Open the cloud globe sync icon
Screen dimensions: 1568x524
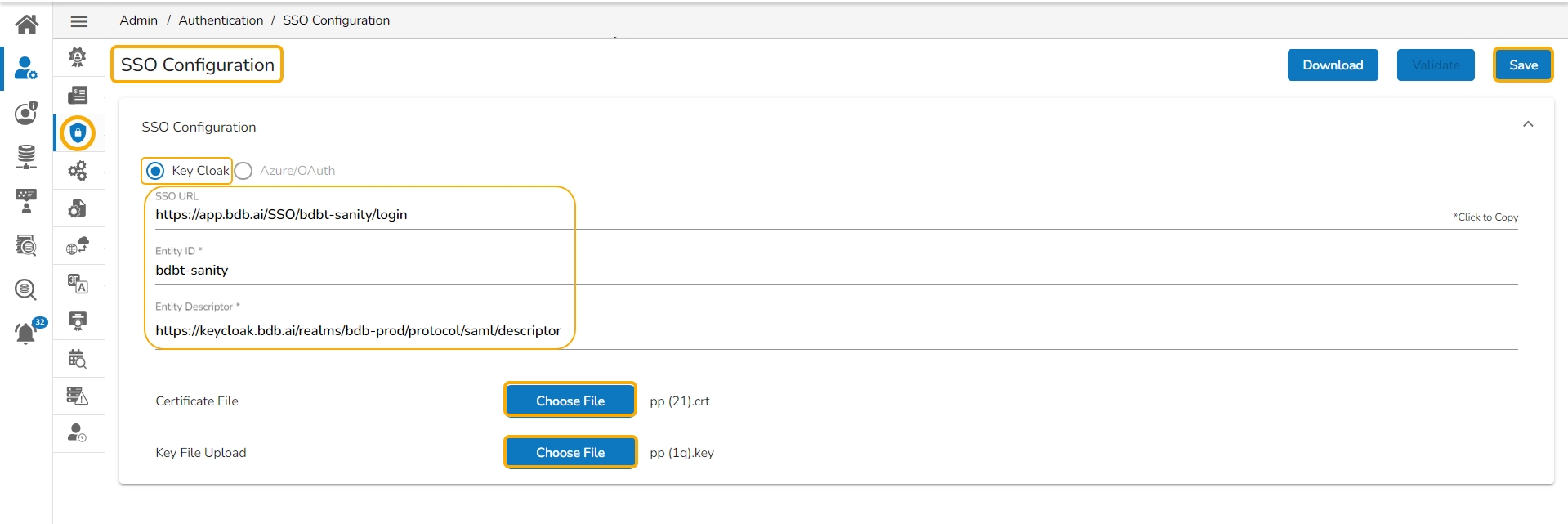(x=78, y=246)
